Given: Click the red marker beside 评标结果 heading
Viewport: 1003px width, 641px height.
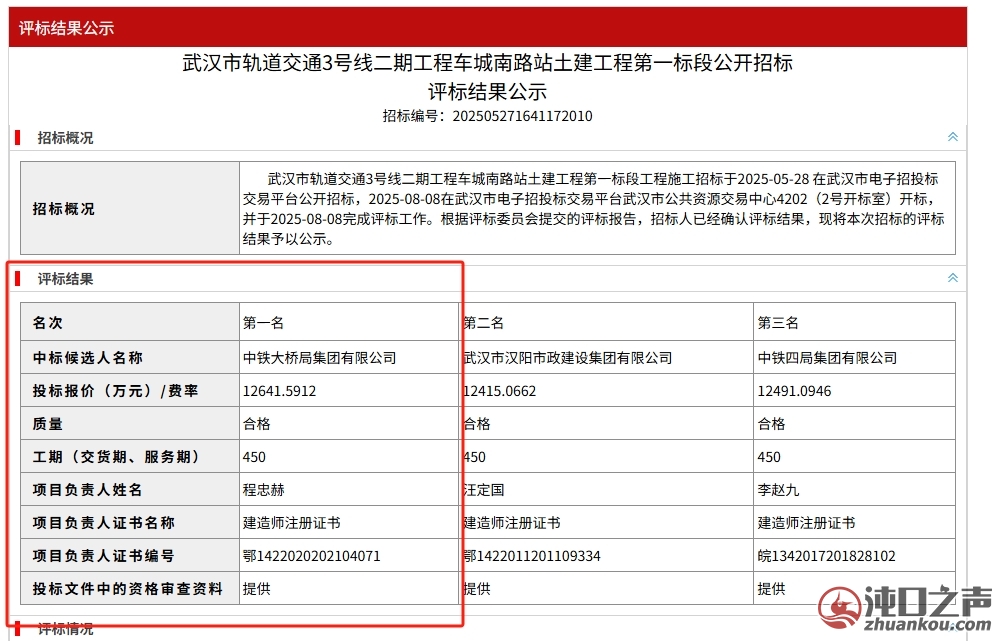Looking at the screenshot, I should click(x=18, y=279).
